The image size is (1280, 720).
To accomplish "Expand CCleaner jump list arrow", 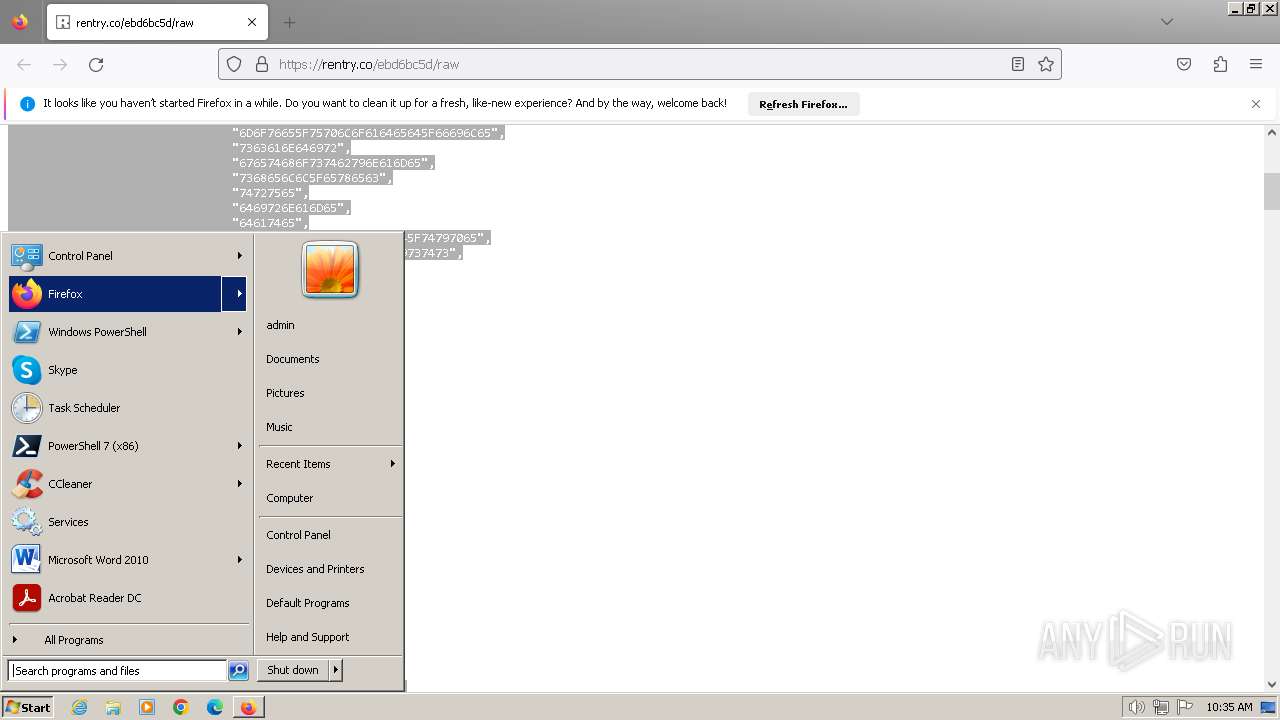I will pos(239,484).
